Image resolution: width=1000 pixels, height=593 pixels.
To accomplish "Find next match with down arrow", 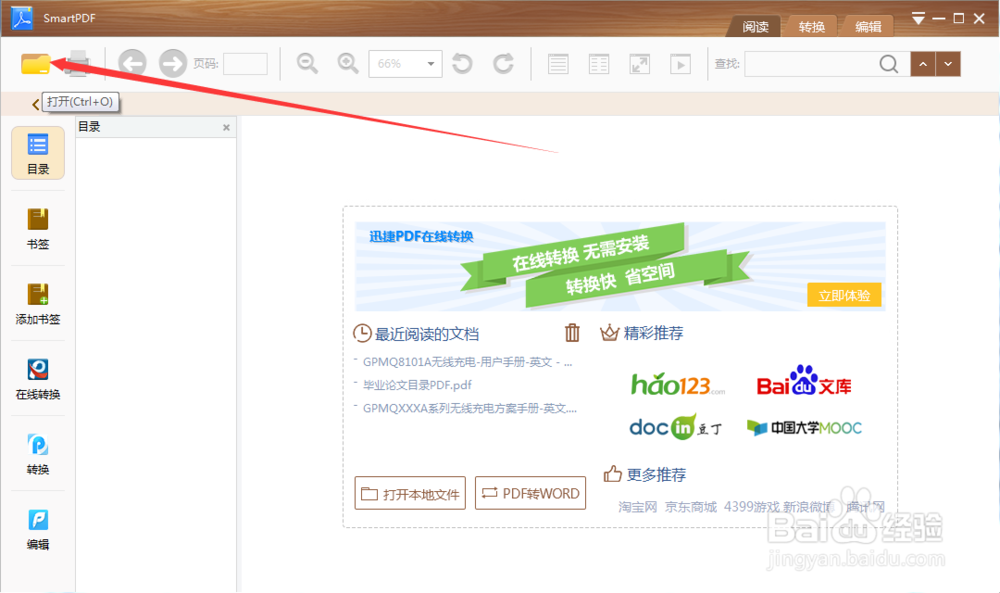I will pos(948,64).
